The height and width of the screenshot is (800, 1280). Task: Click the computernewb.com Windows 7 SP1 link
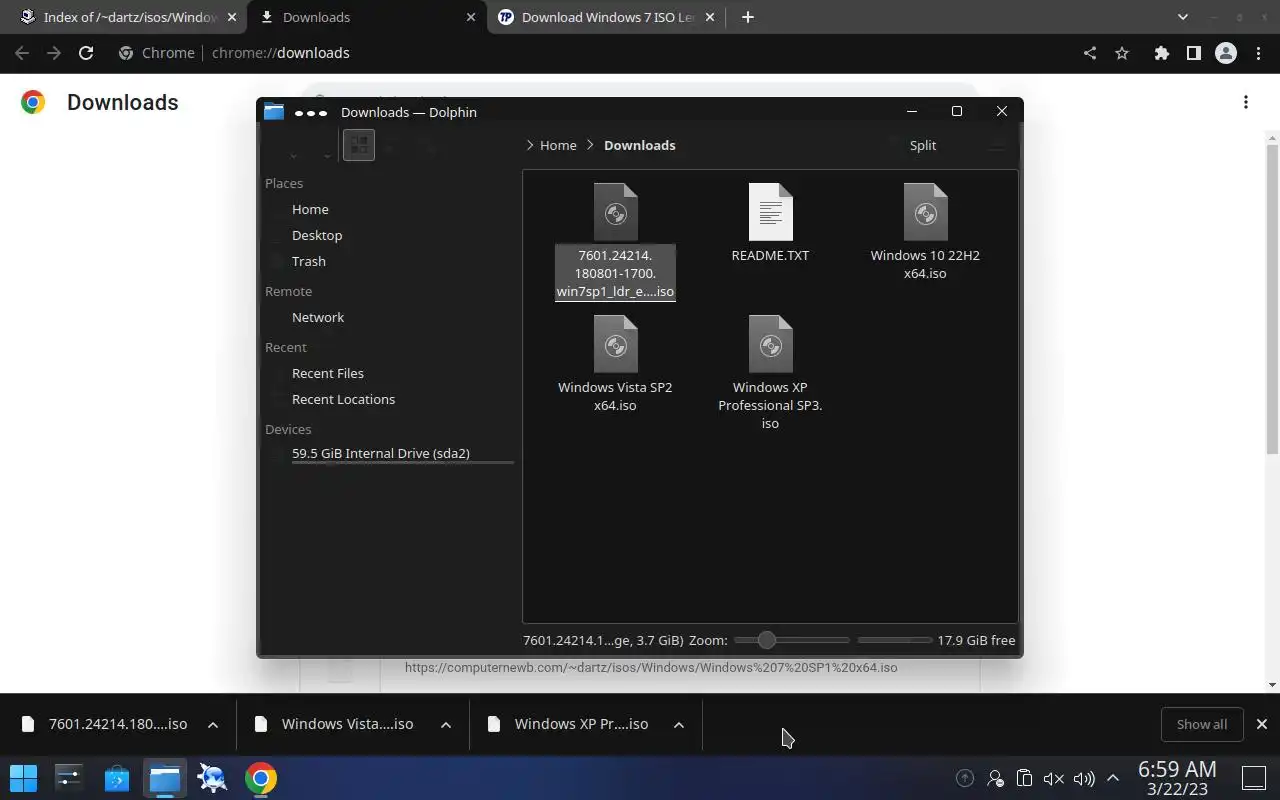pyautogui.click(x=651, y=667)
